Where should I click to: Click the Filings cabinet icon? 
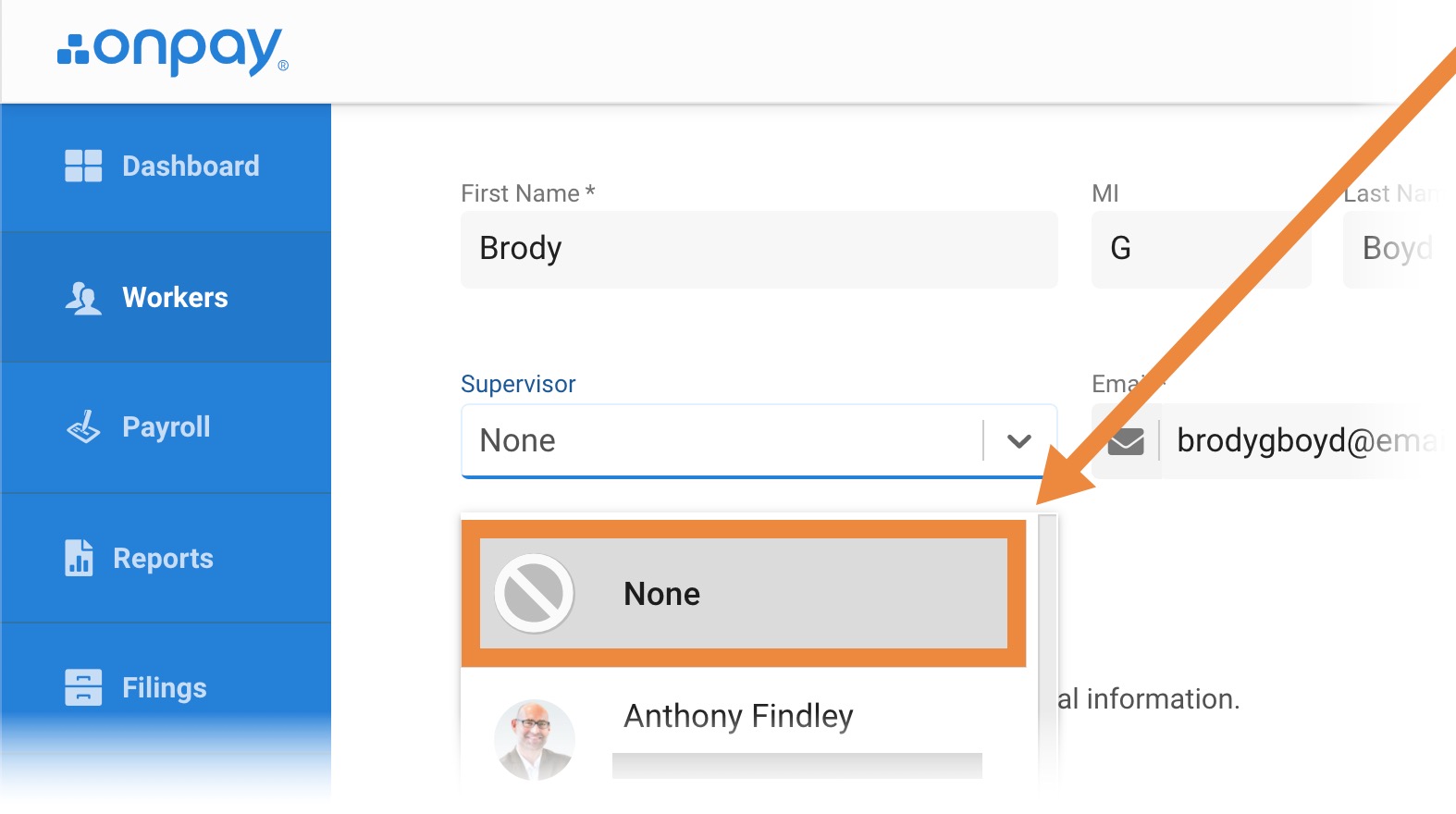pos(83,687)
